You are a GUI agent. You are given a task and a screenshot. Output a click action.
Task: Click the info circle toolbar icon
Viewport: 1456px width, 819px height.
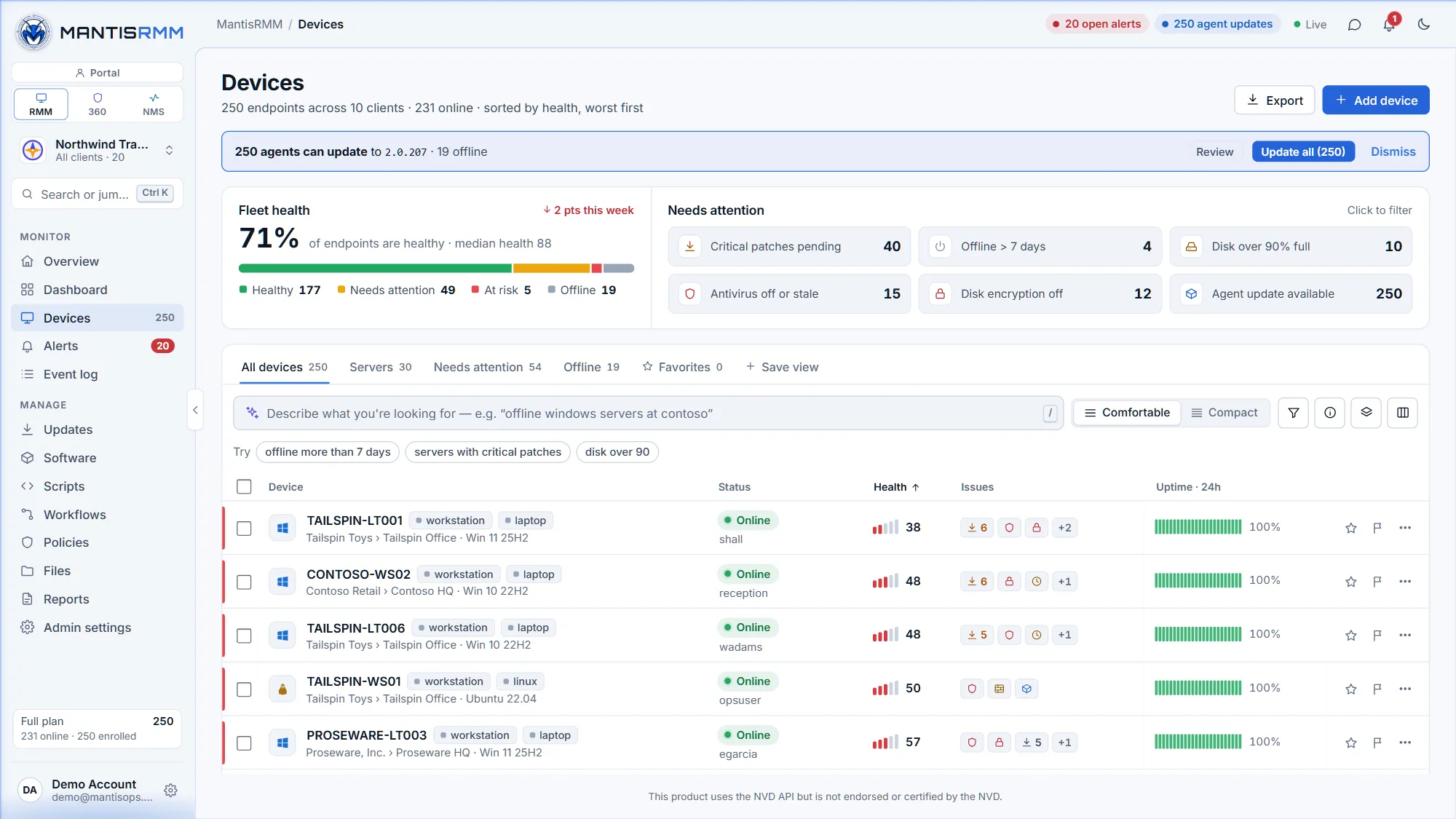tap(1330, 413)
